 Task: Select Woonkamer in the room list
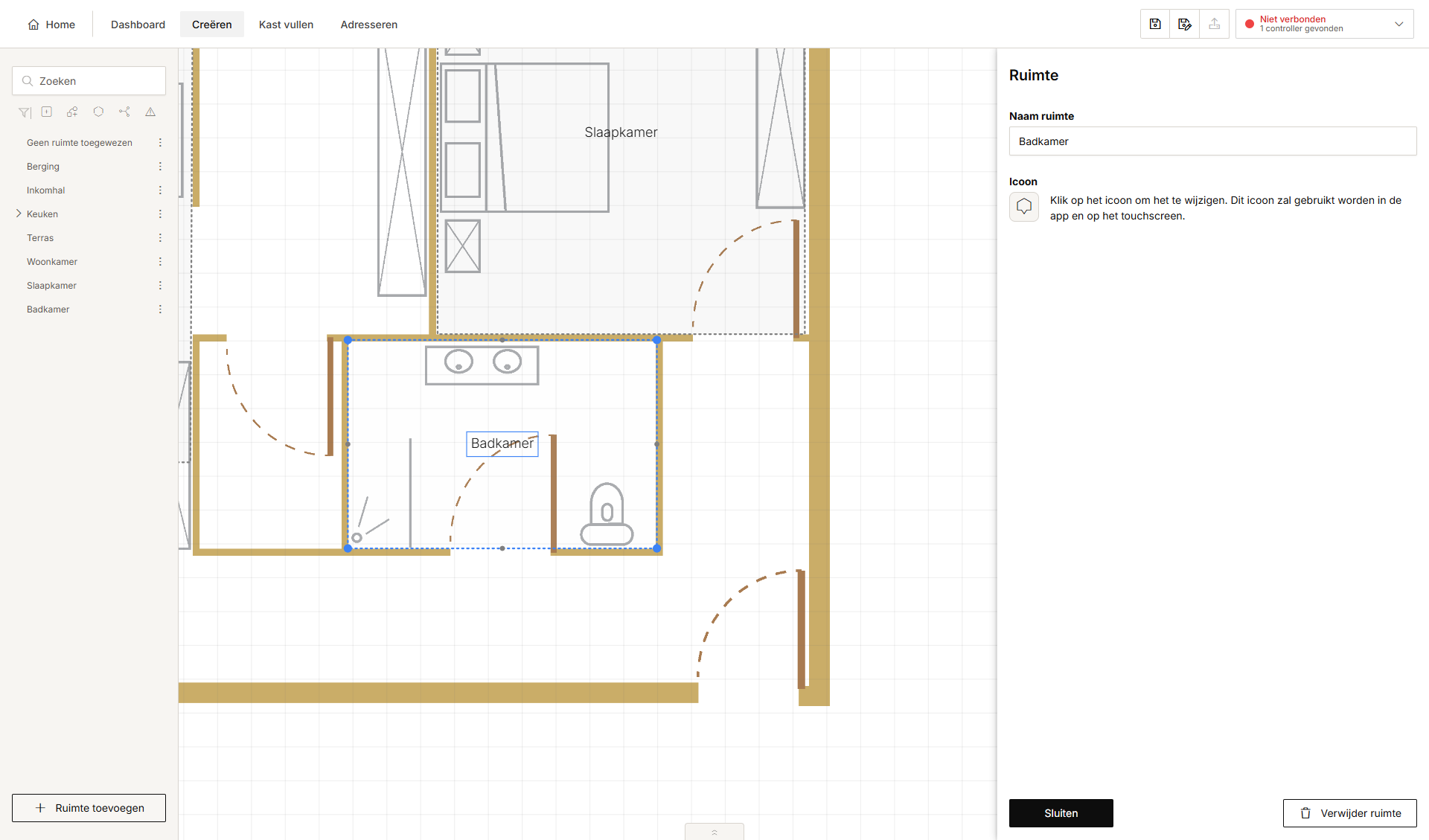pyautogui.click(x=52, y=262)
